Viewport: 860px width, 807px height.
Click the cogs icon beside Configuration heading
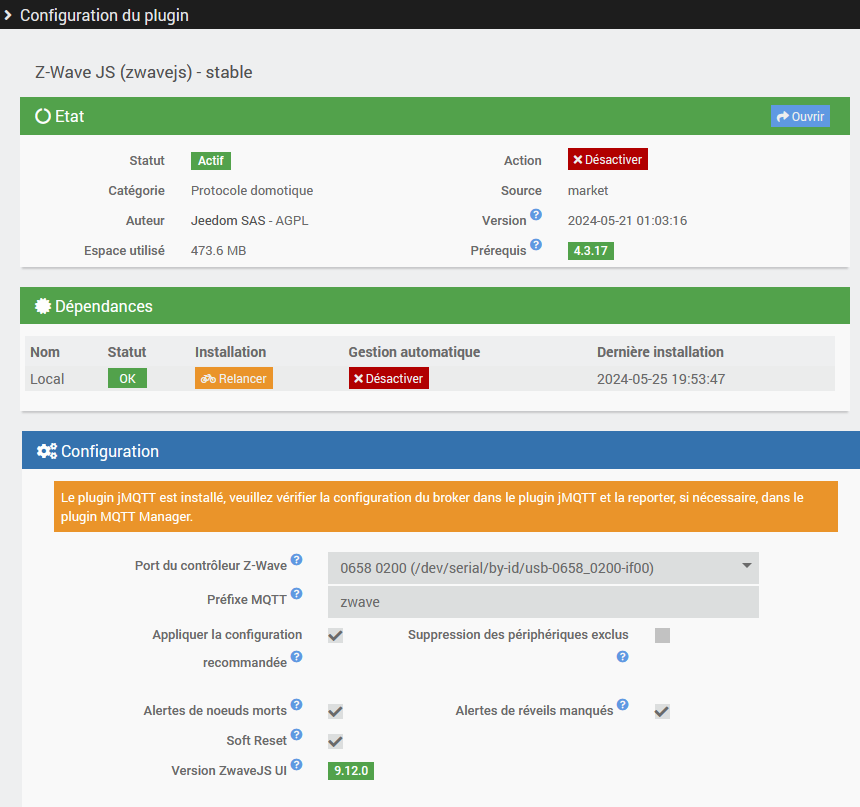point(47,451)
